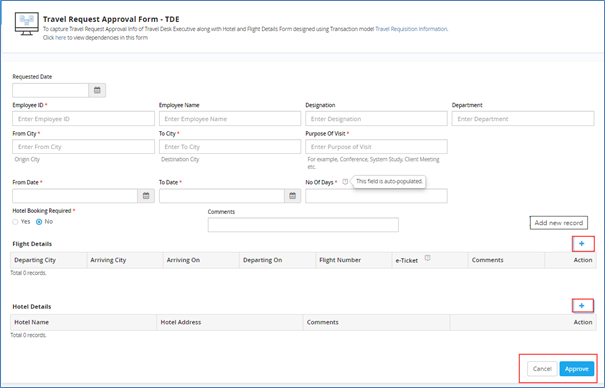Select No for Hotel Booking Required
Screen dimensions: 605x388
(x=39, y=222)
